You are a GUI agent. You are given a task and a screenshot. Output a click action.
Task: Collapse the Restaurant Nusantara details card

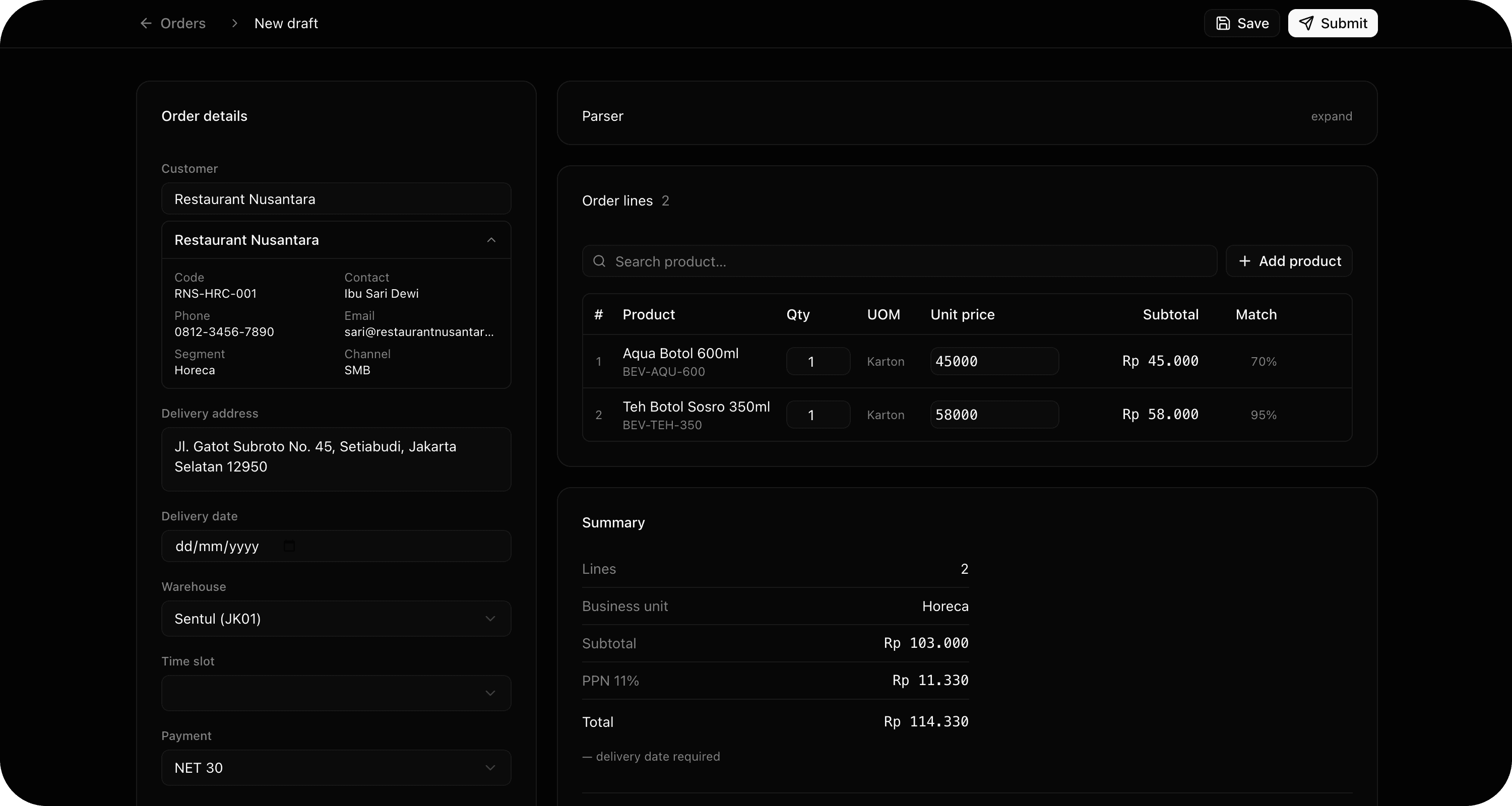491,240
